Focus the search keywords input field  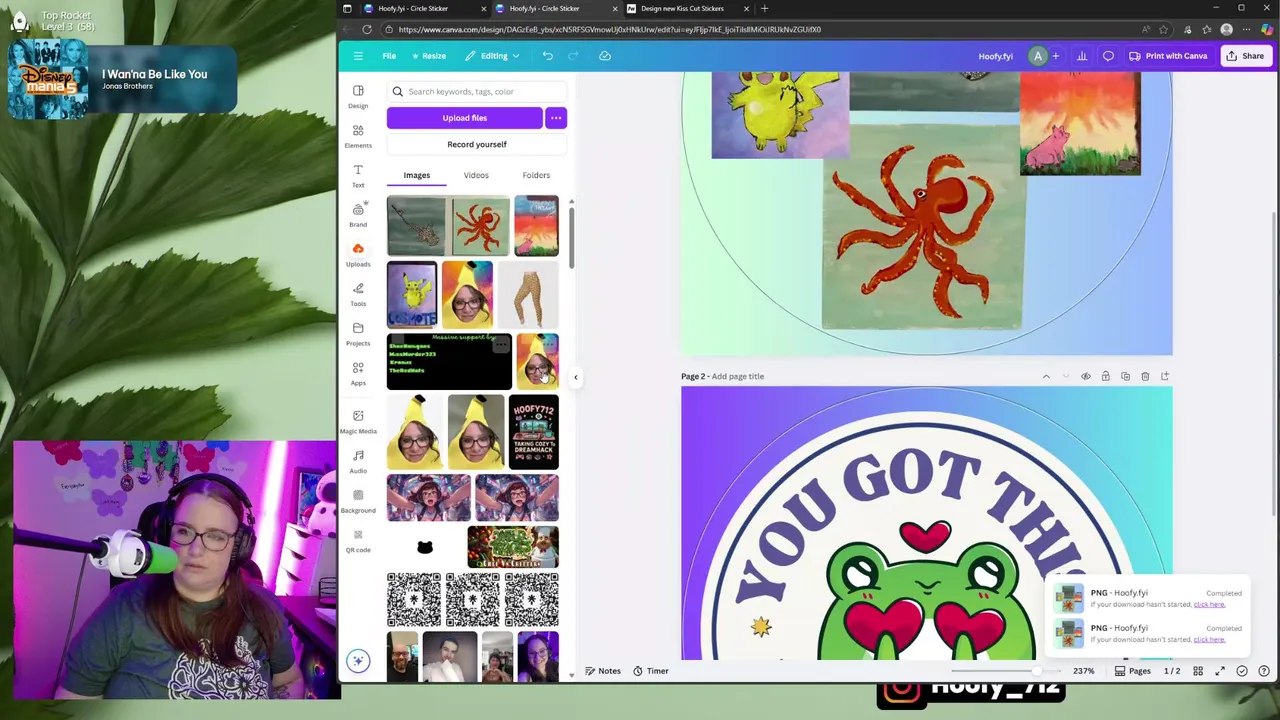tap(477, 92)
